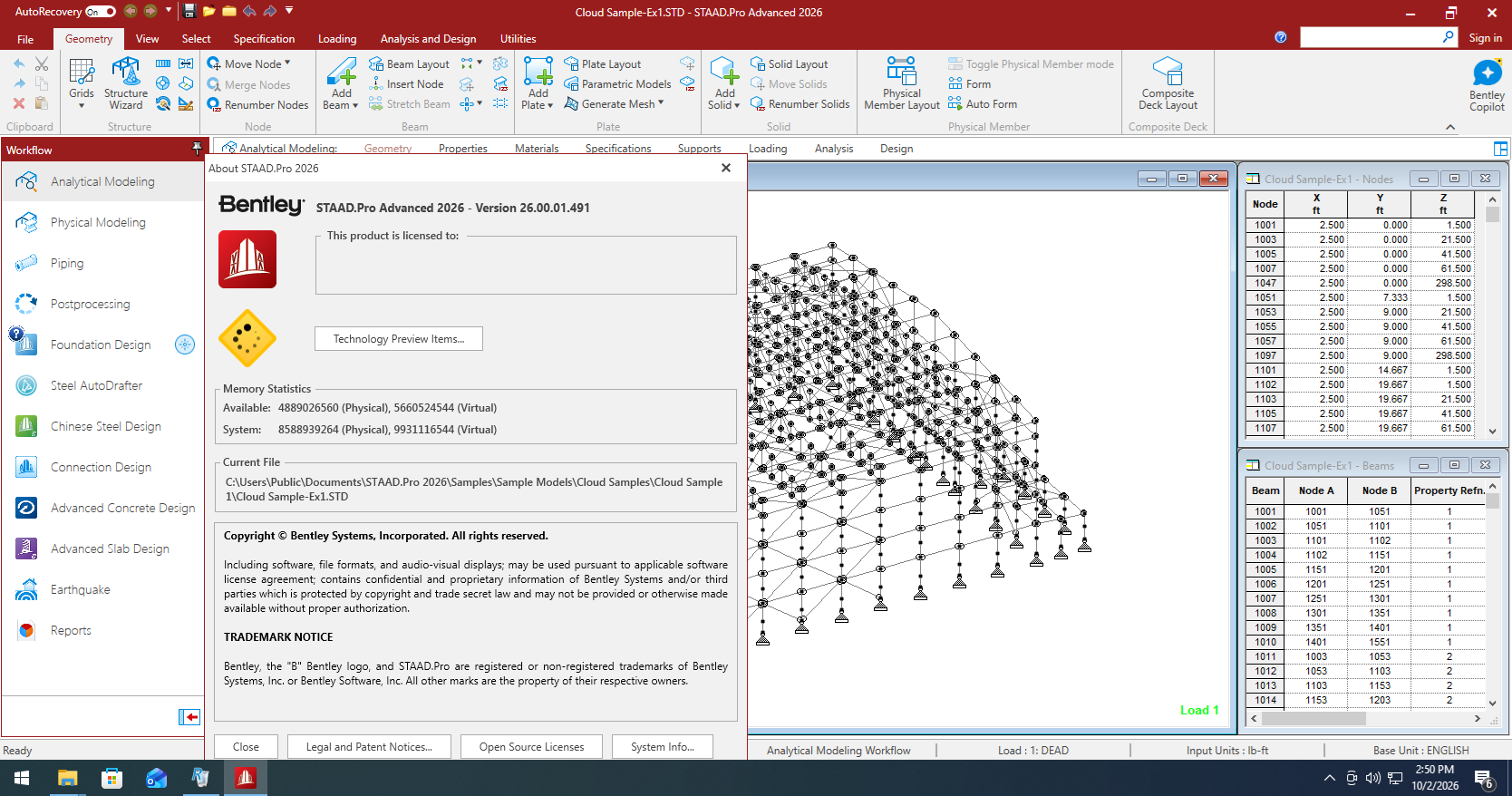Open the Grids dropdown arrow

82,105
